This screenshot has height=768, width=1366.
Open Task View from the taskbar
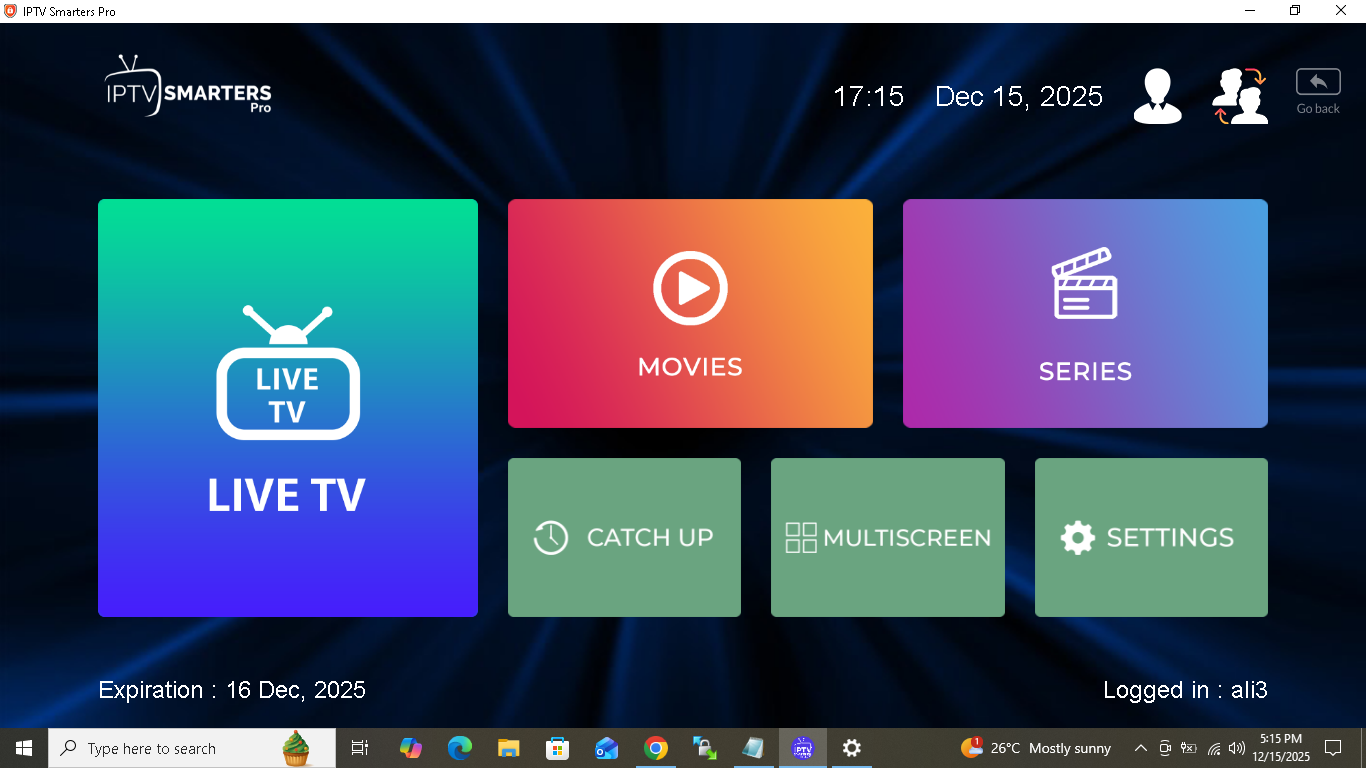[x=360, y=748]
